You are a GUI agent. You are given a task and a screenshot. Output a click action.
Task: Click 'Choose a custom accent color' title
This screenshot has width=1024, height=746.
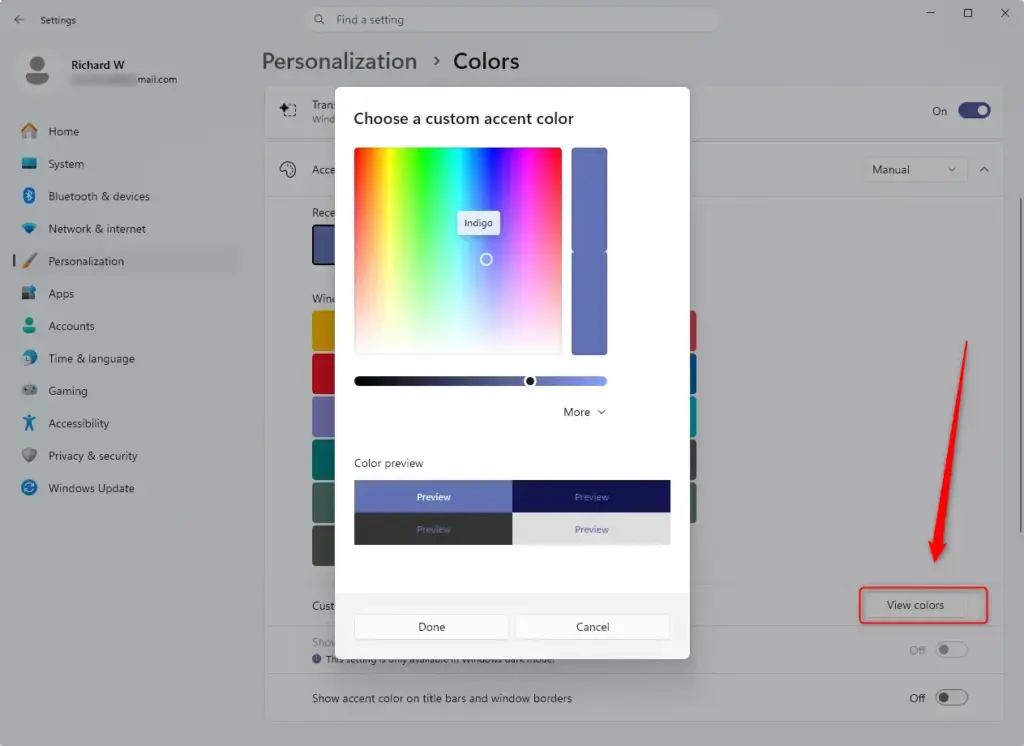[464, 118]
